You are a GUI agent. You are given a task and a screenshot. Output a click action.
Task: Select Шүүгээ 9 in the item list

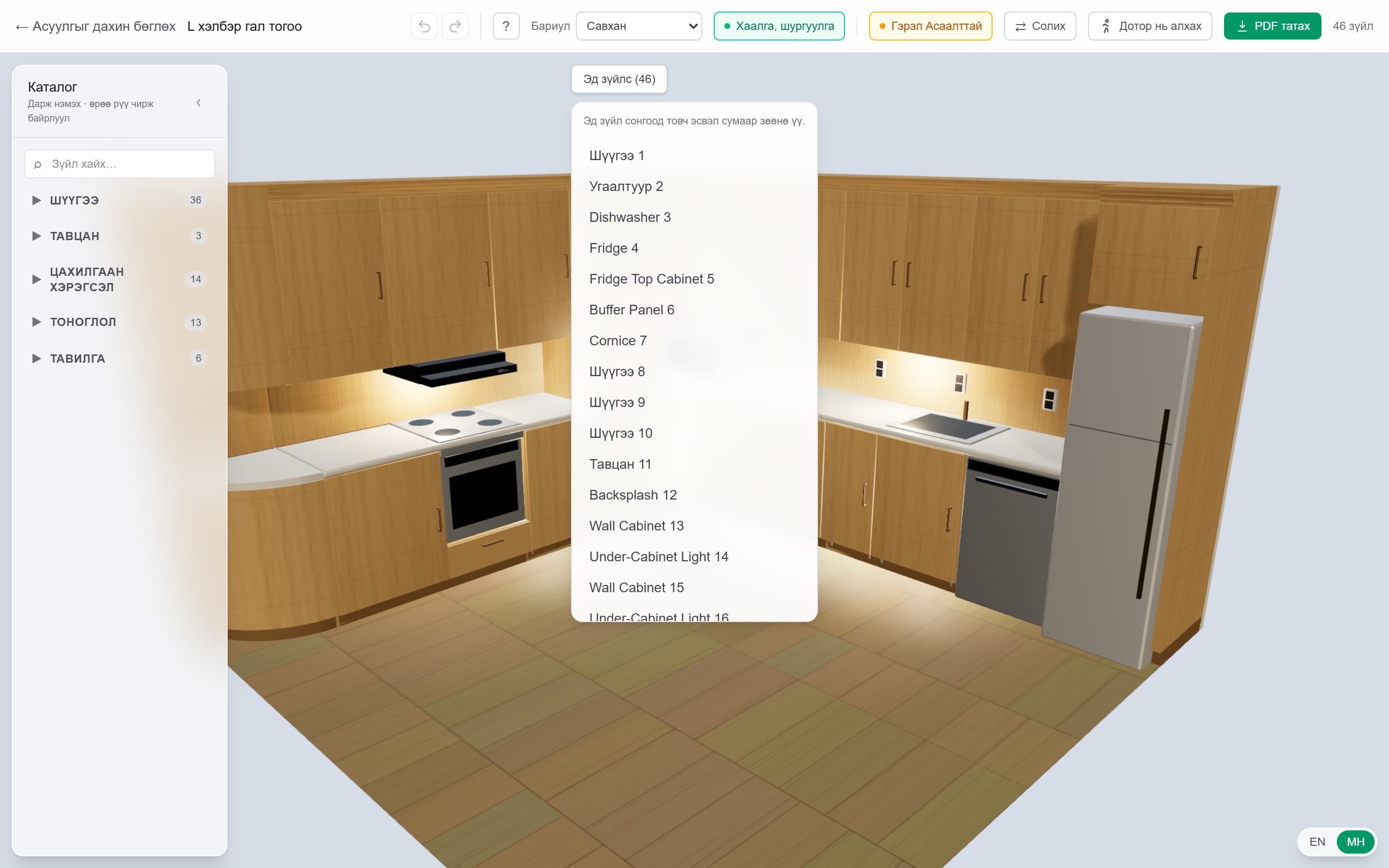[x=694, y=403]
